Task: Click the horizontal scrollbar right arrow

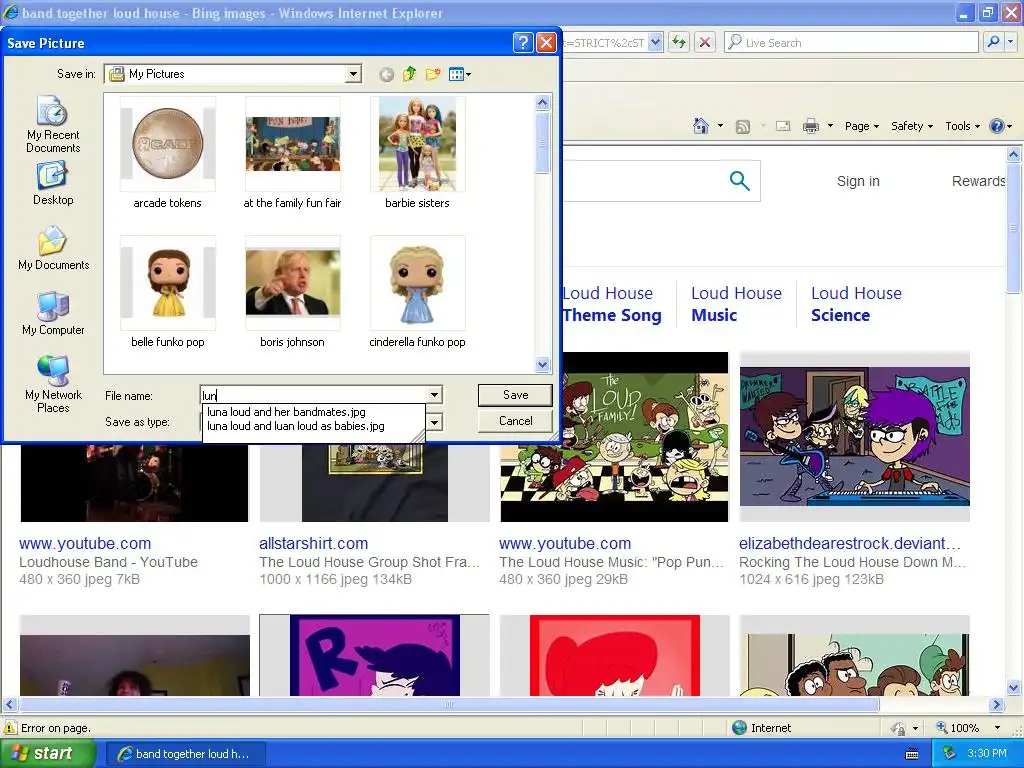Action: [x=997, y=705]
